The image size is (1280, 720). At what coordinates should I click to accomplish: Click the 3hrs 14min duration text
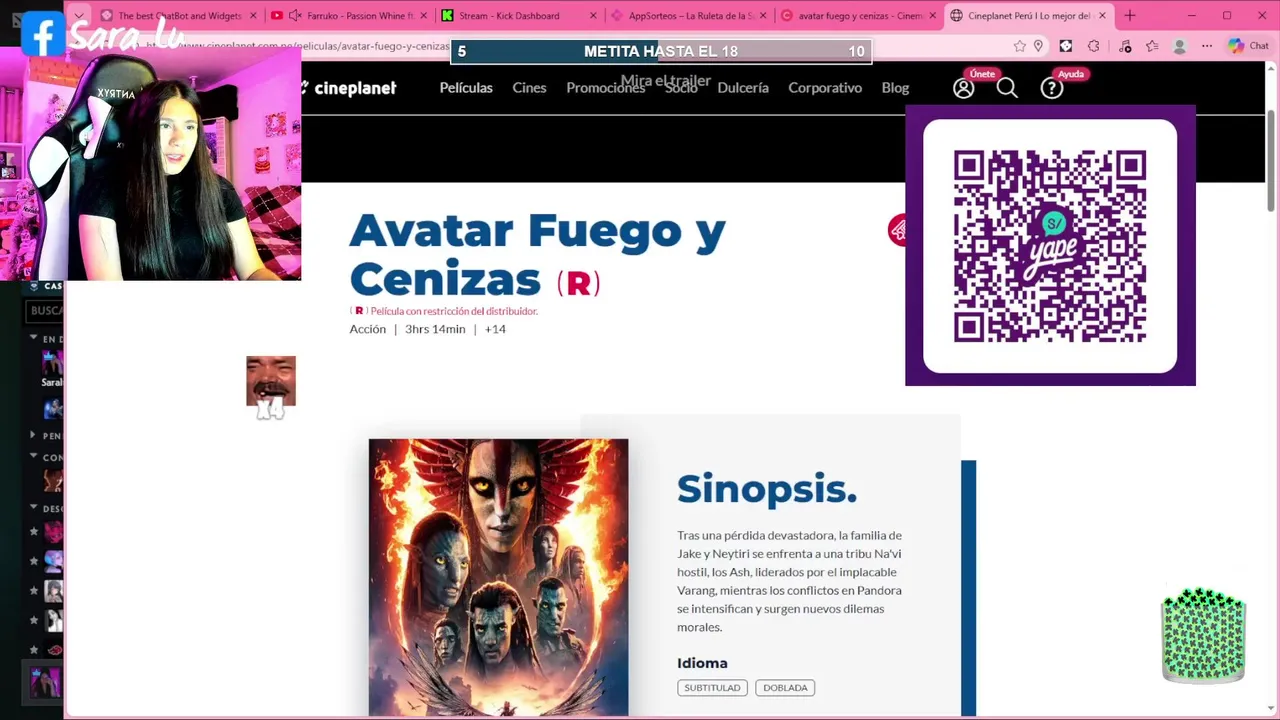click(435, 329)
